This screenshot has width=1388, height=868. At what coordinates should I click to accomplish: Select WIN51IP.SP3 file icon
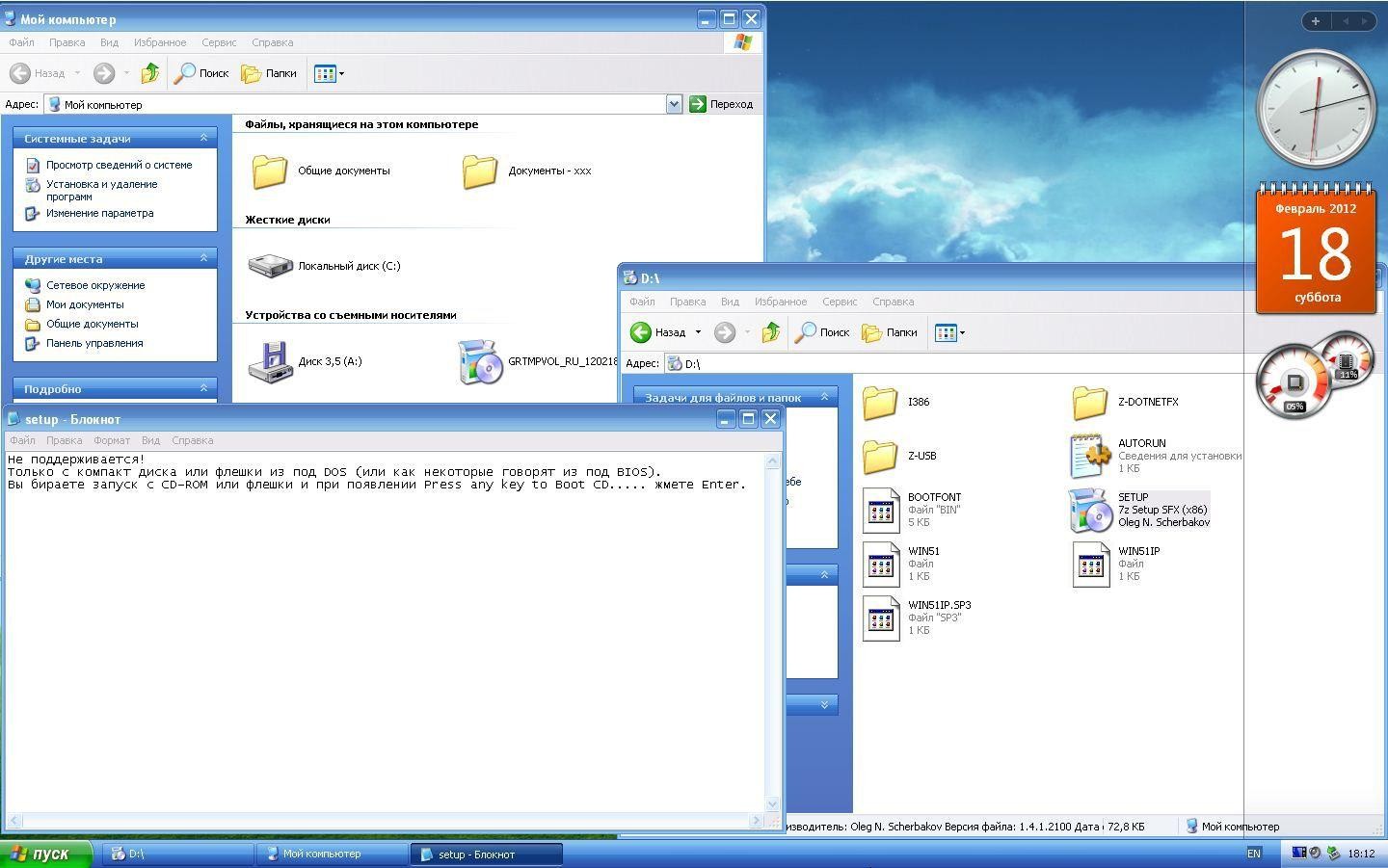pyautogui.click(x=881, y=618)
